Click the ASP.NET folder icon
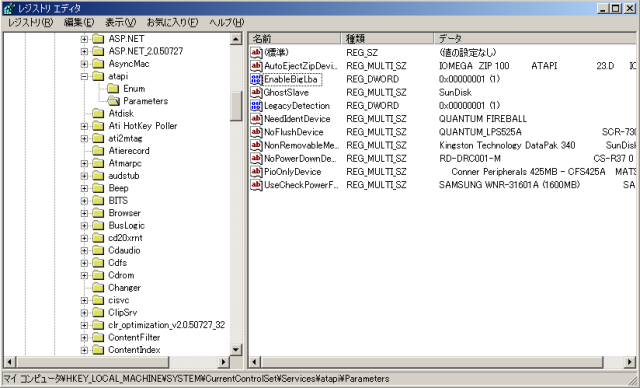640x388 pixels. (98, 39)
